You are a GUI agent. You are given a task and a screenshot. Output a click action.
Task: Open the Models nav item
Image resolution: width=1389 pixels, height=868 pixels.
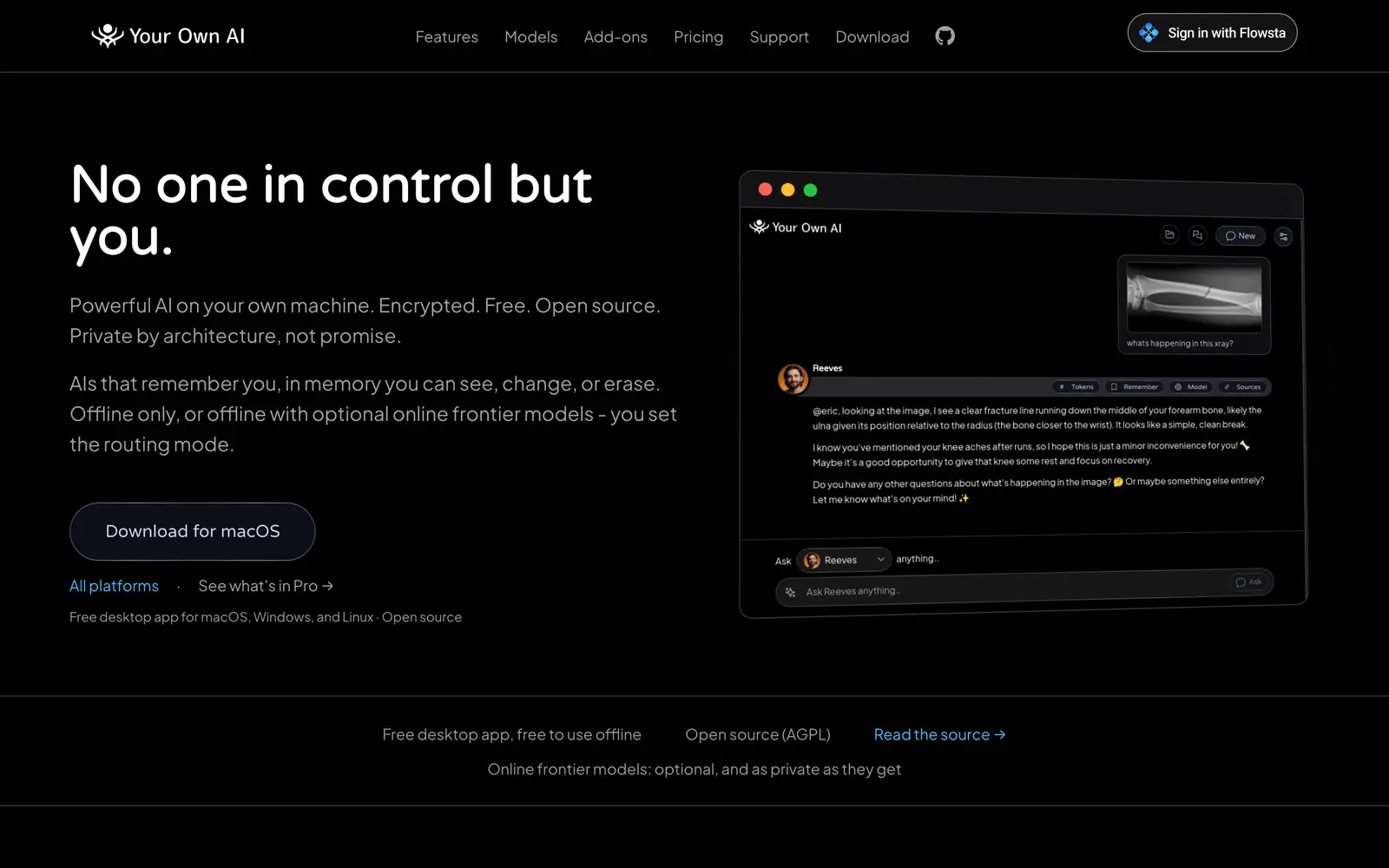[x=530, y=36]
